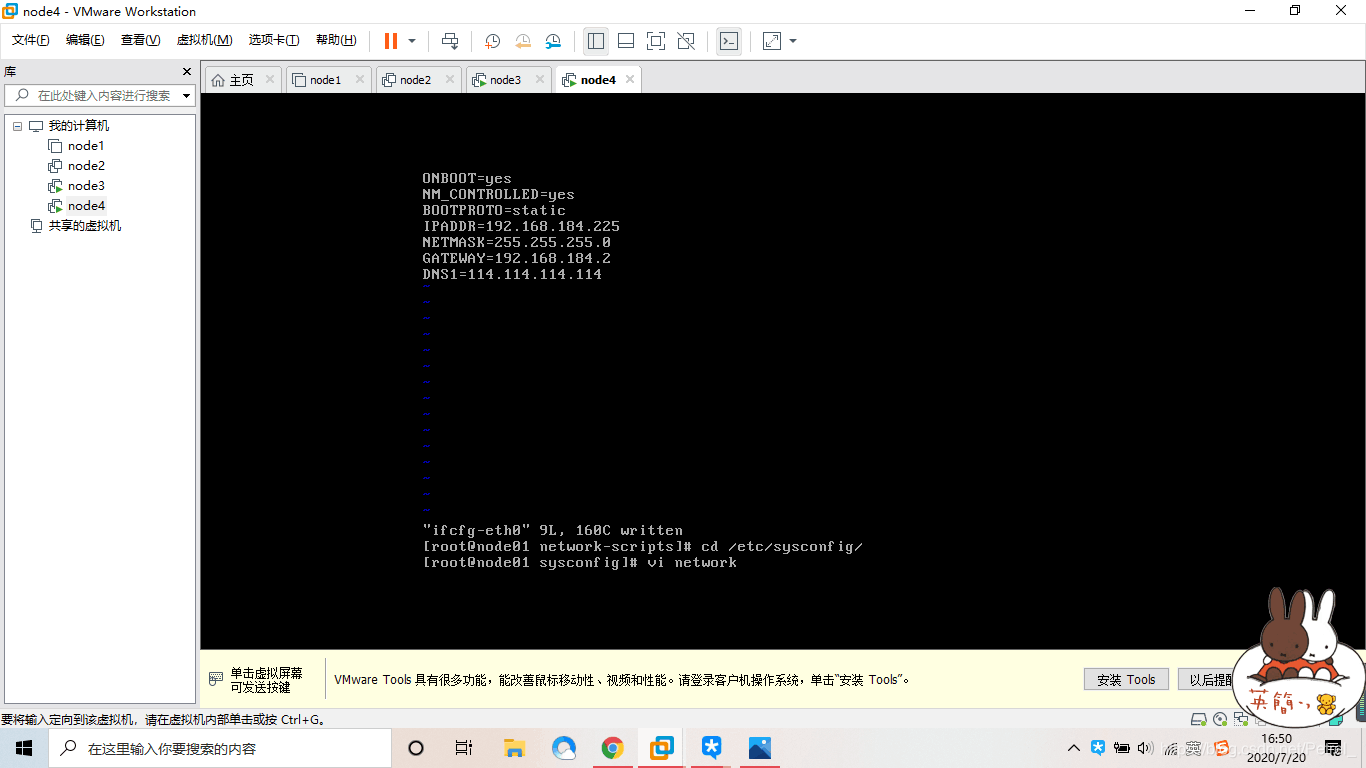Open File Explorer from the taskbar
Image resolution: width=1366 pixels, height=768 pixels.
[514, 748]
